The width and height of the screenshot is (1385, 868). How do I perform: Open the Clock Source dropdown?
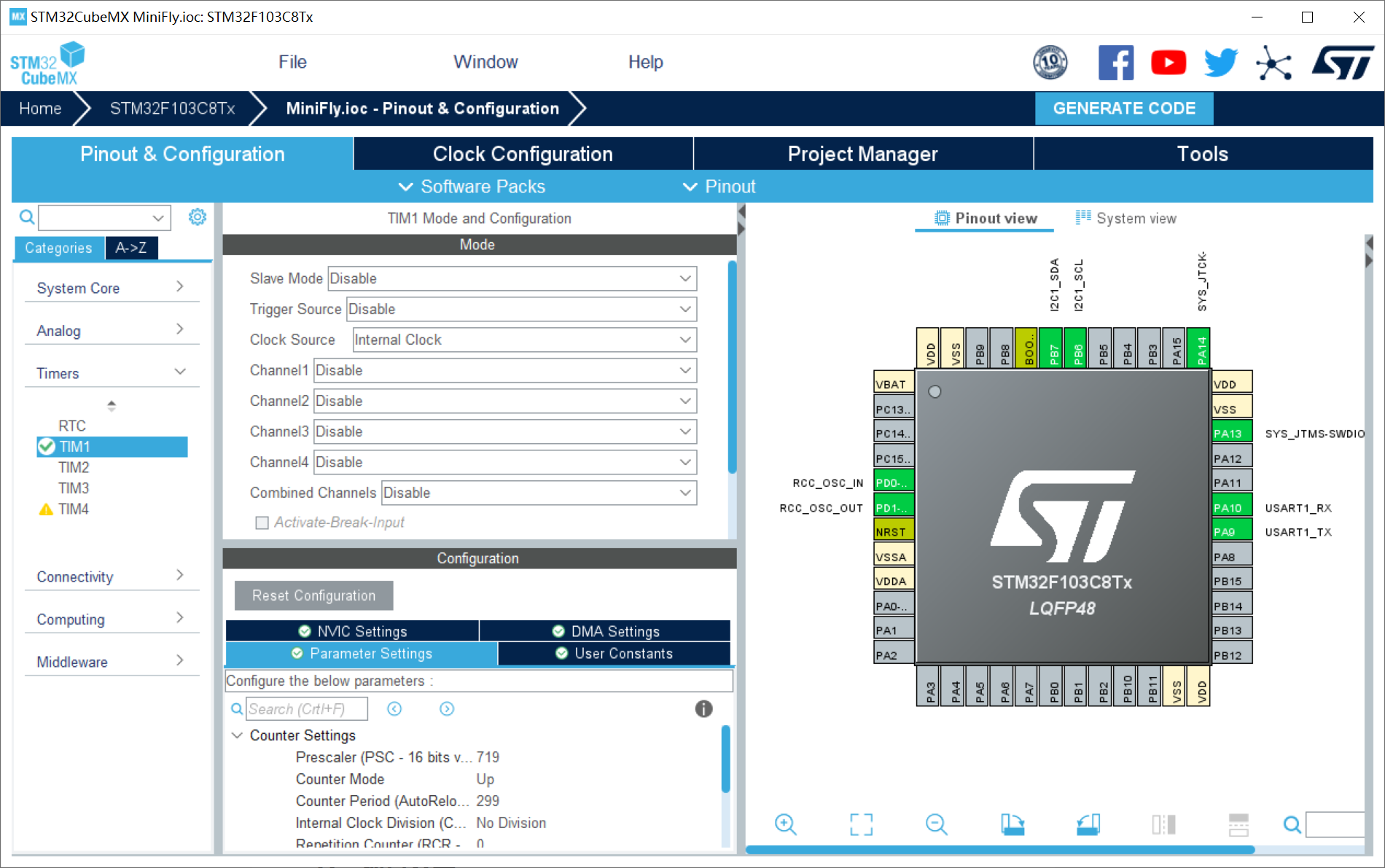pos(525,340)
